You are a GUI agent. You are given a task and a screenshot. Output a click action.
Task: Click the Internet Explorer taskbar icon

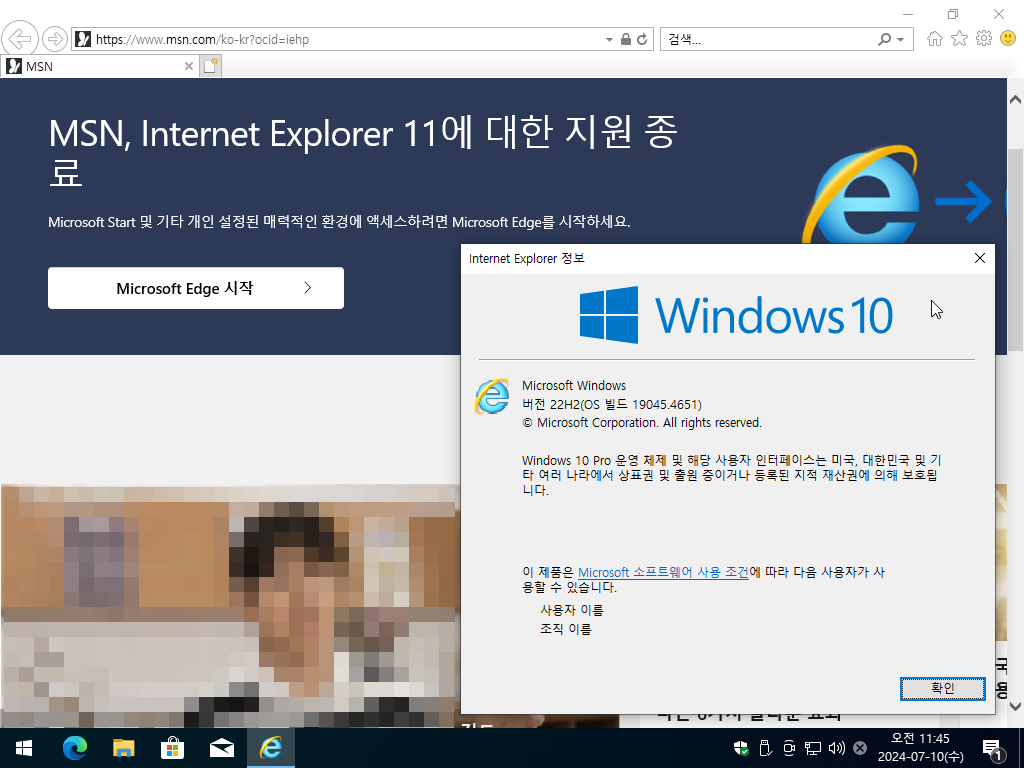[x=270, y=748]
